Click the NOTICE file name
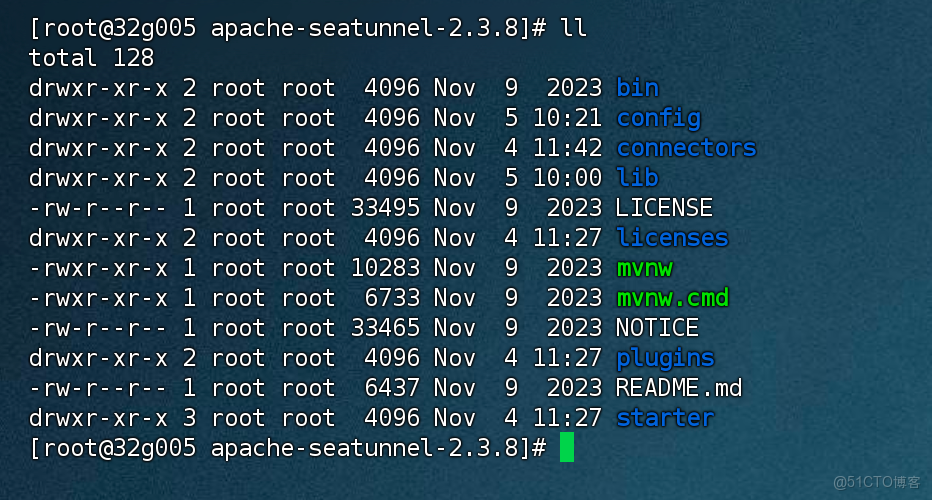932x500 pixels. [x=657, y=328]
